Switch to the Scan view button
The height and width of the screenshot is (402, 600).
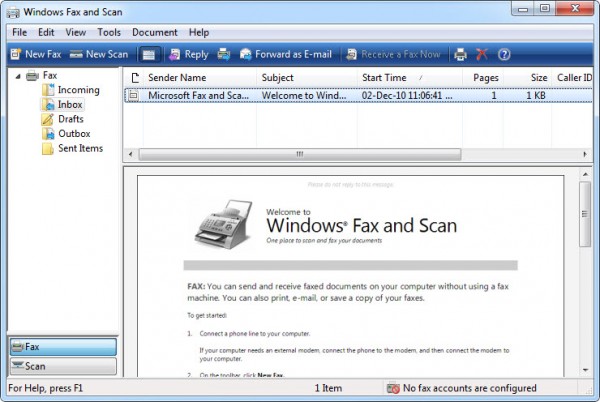tap(63, 366)
